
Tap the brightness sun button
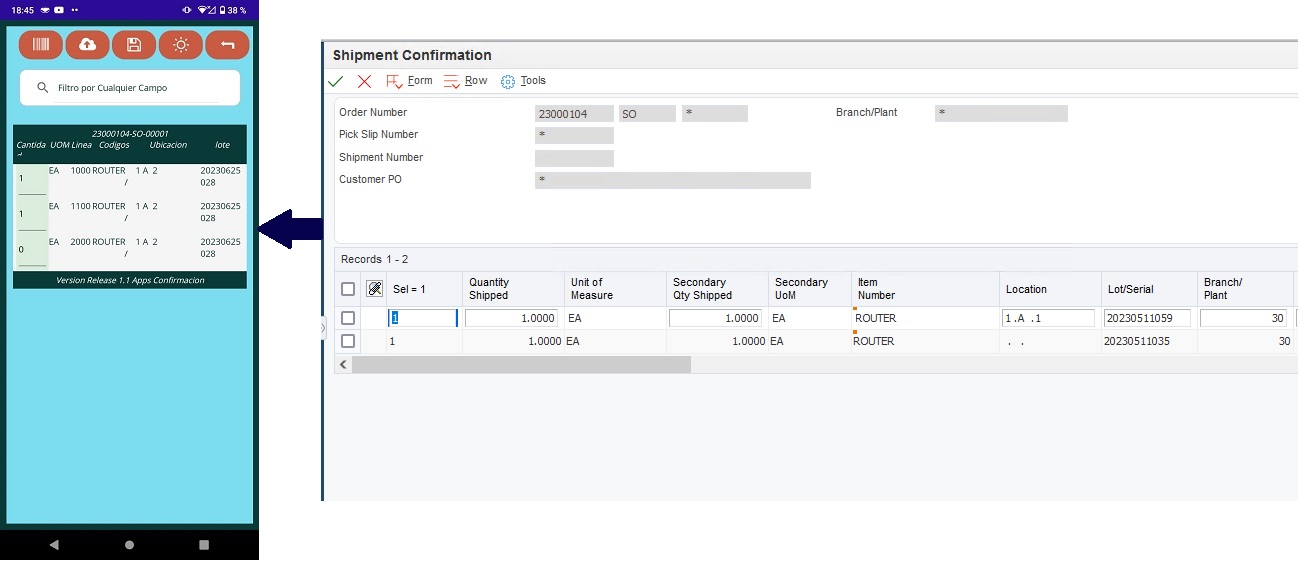(x=180, y=45)
